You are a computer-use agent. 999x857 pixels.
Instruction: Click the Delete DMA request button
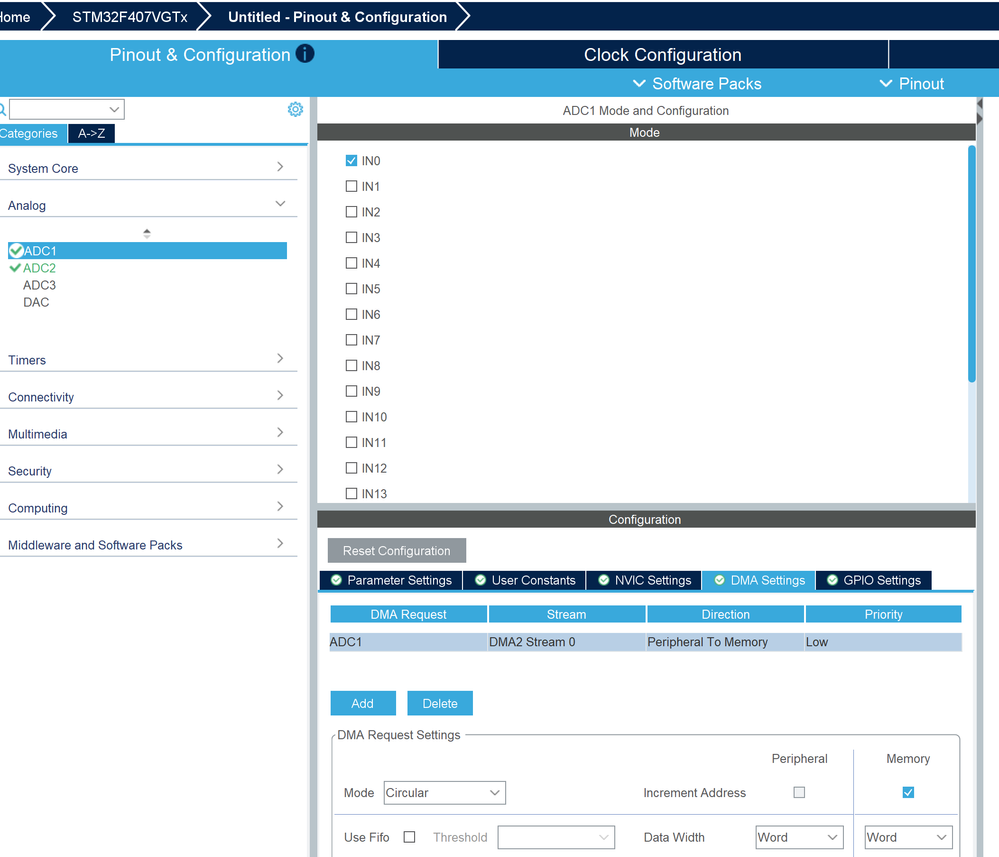pos(440,703)
